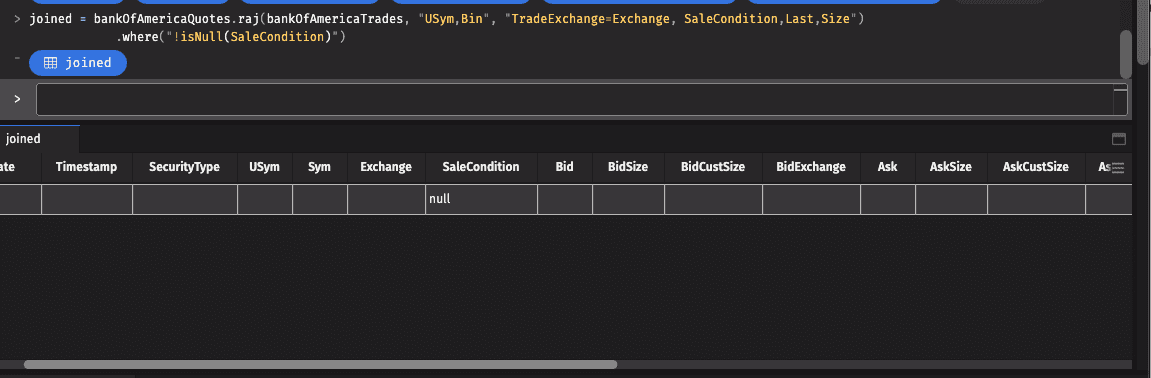
Task: Click the BidCustSize column header
Action: [x=714, y=167]
